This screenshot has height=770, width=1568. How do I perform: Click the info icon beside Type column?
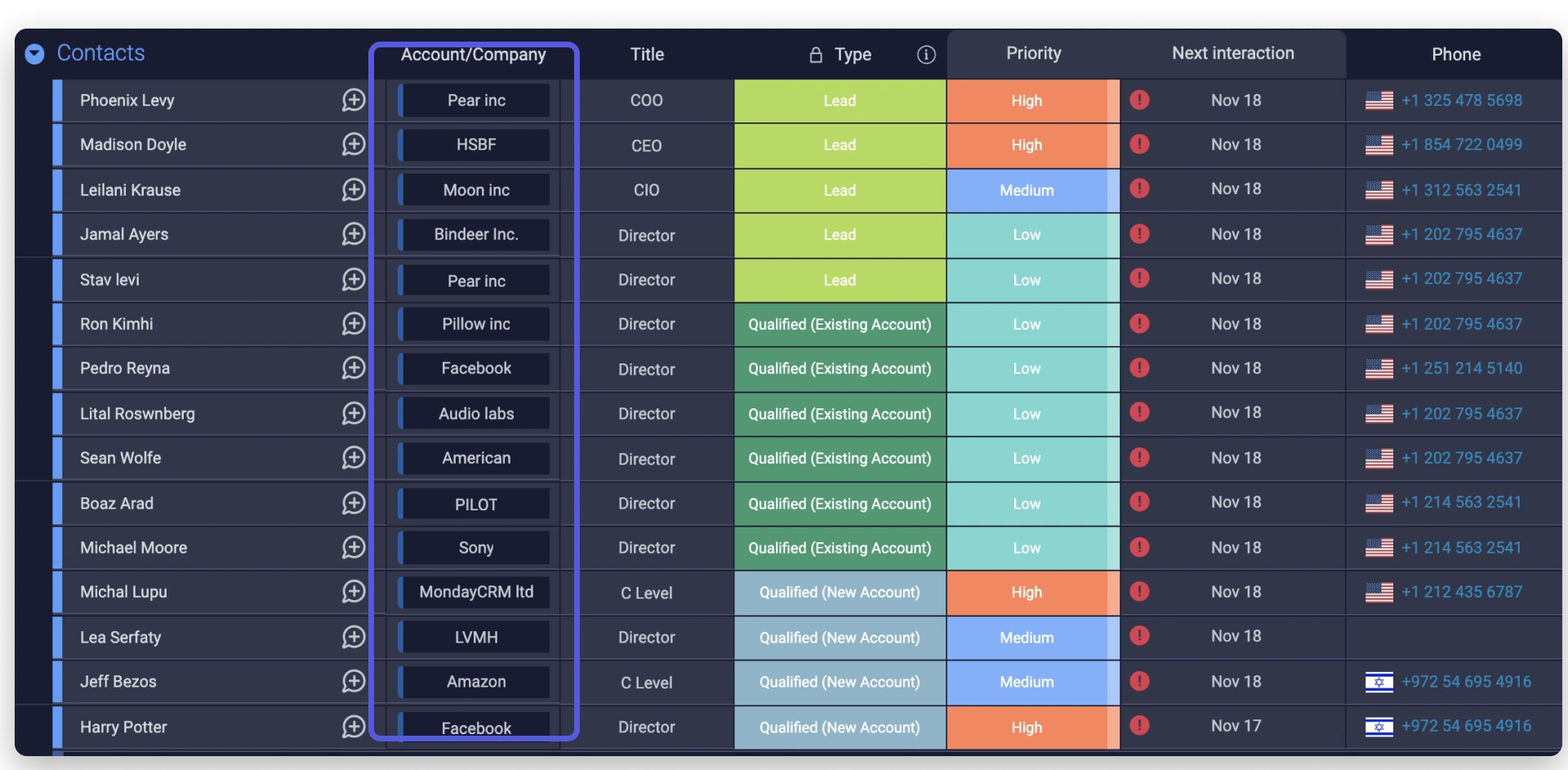click(x=926, y=55)
